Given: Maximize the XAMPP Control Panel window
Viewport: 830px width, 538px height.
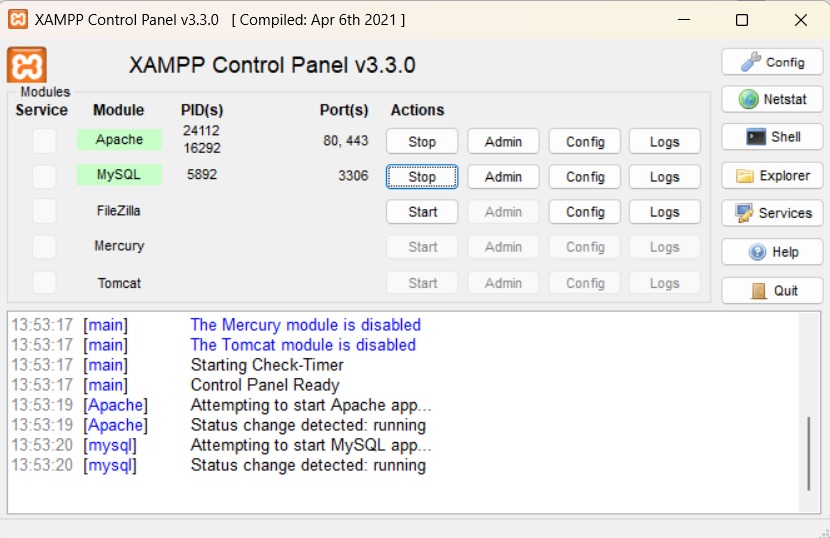Looking at the screenshot, I should pyautogui.click(x=742, y=20).
